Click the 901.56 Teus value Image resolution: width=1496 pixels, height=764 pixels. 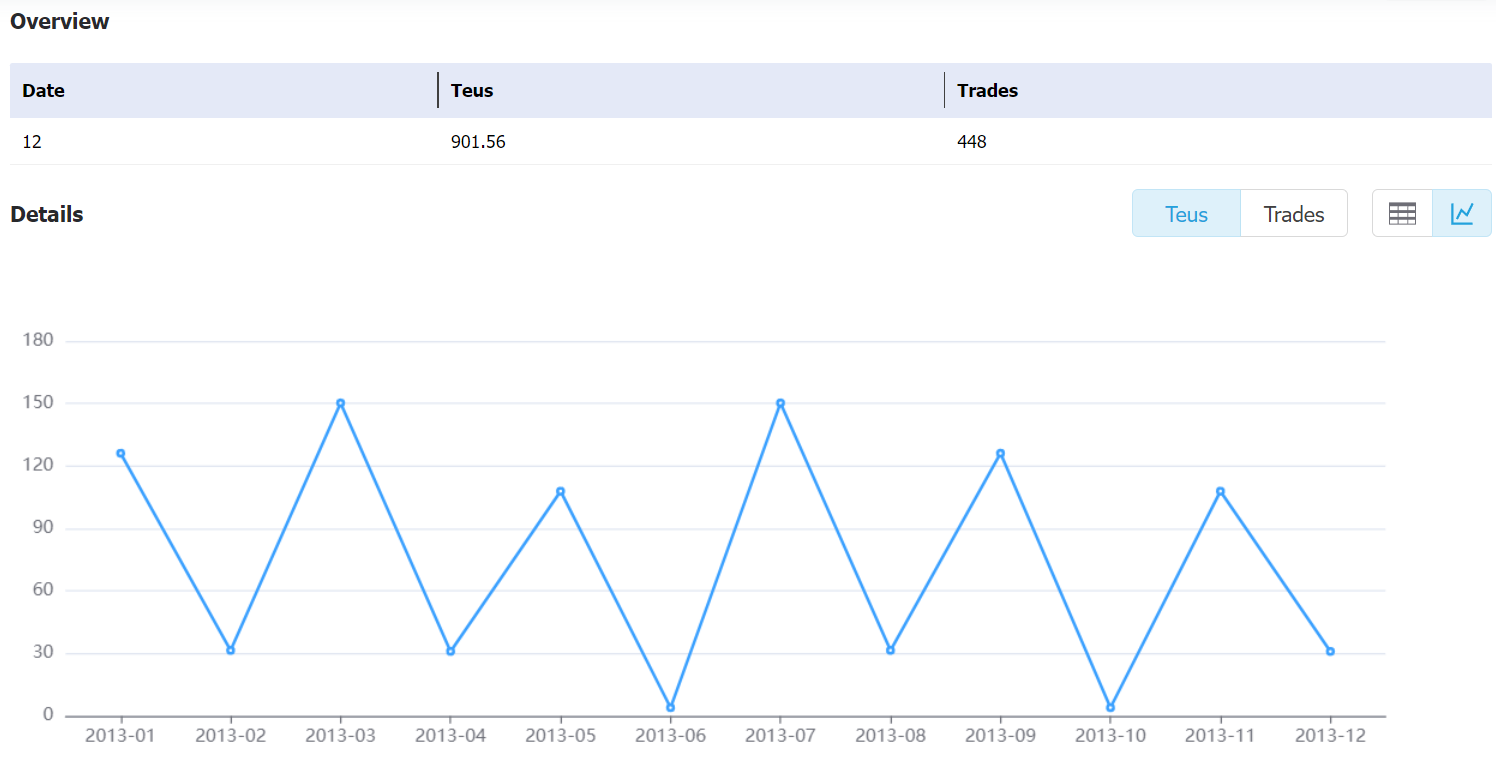[478, 142]
